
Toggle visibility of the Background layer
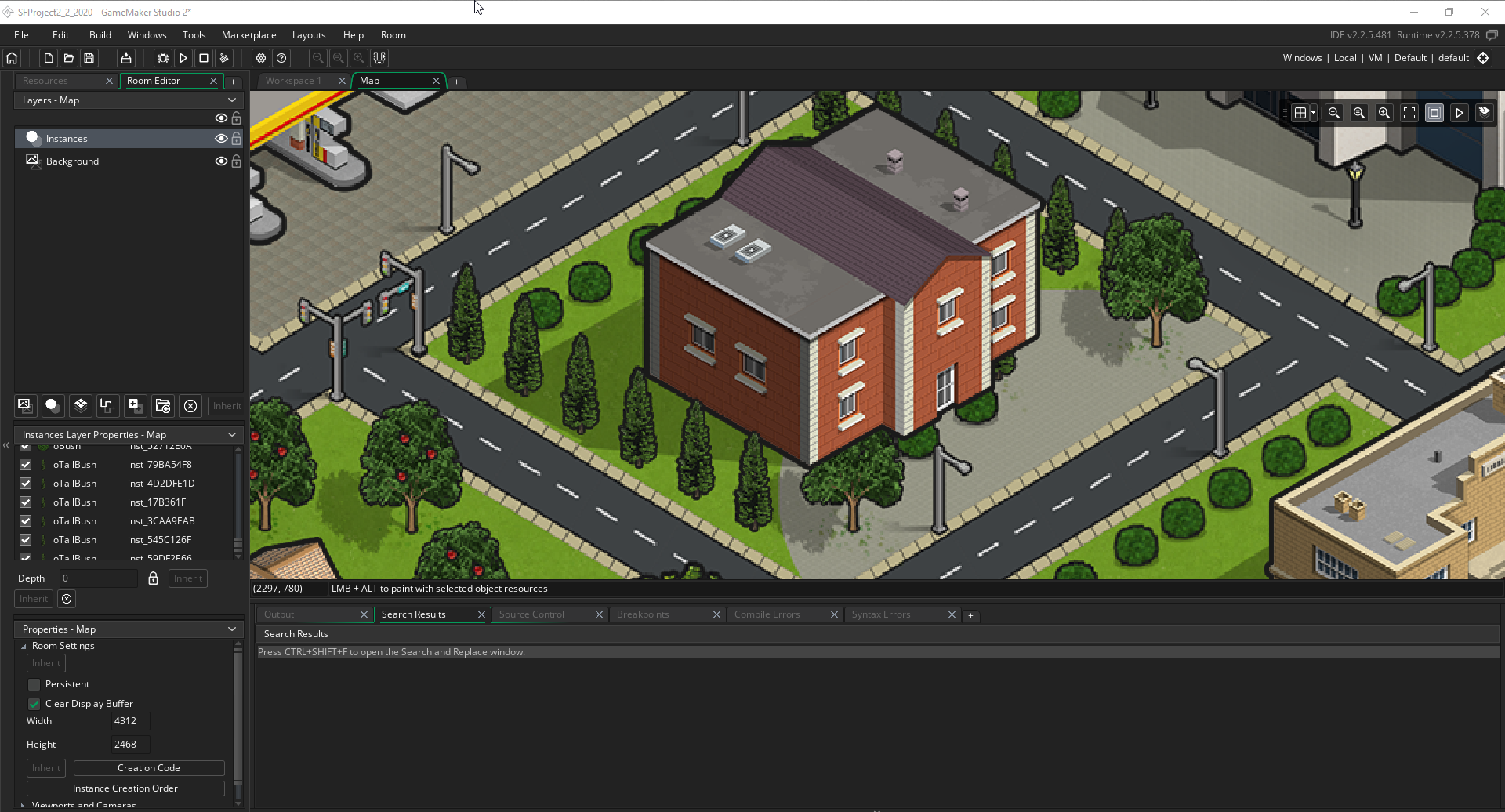click(x=221, y=161)
